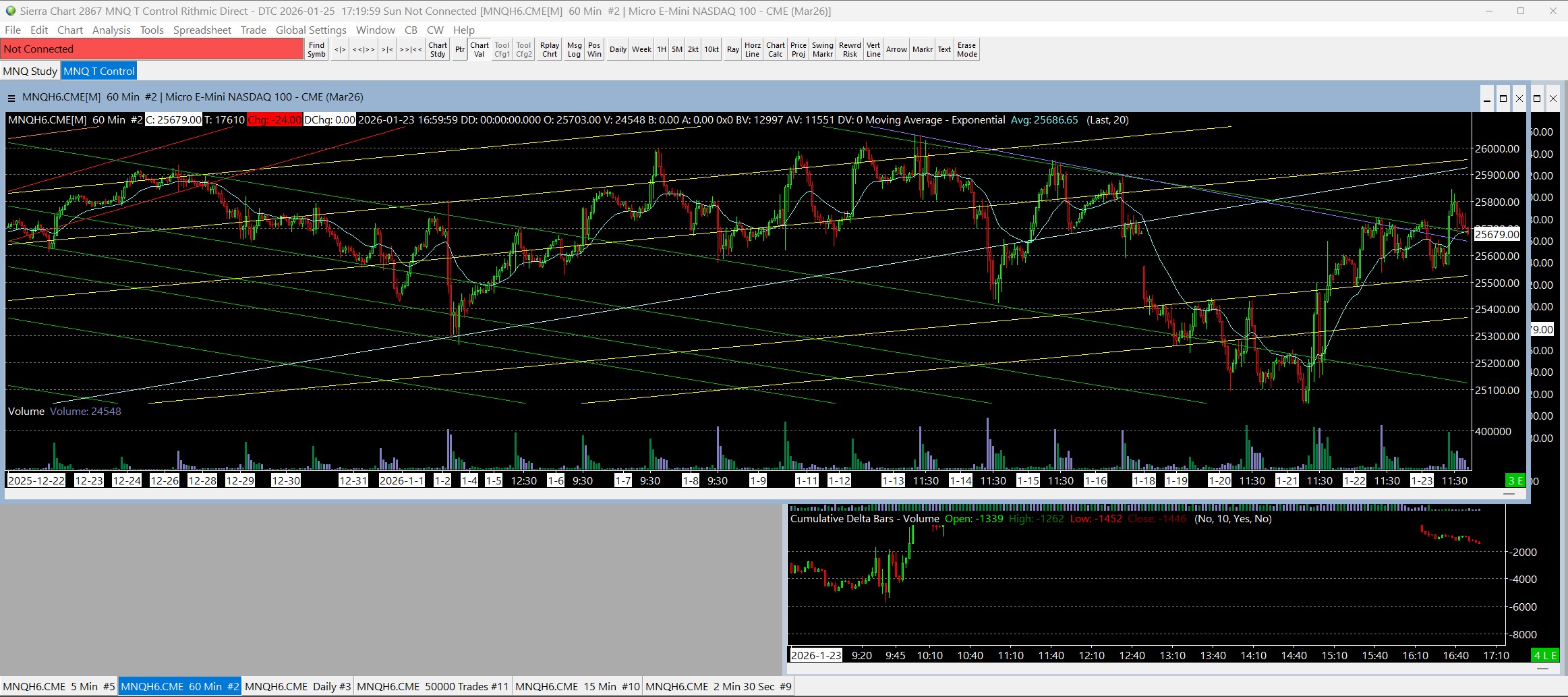The width and height of the screenshot is (1568, 697).
Task: Select Tool Cfg2 configuration button
Action: click(524, 49)
